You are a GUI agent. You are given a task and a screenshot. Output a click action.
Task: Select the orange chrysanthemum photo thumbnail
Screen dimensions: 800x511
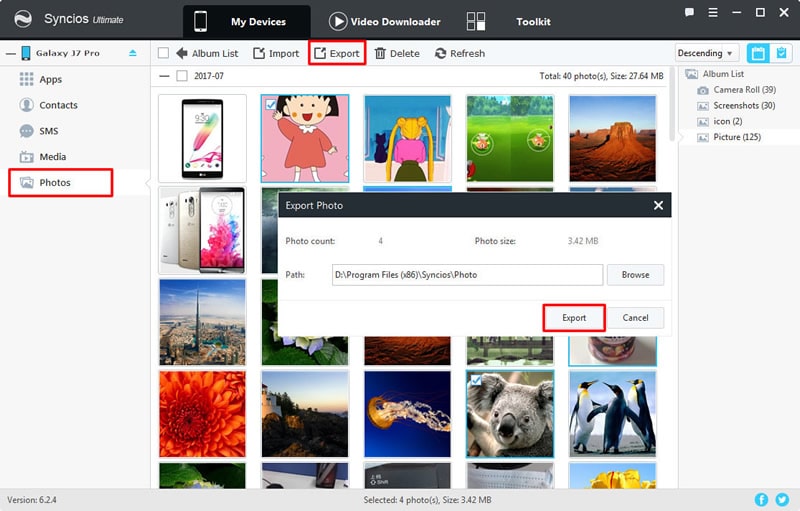[x=203, y=414]
